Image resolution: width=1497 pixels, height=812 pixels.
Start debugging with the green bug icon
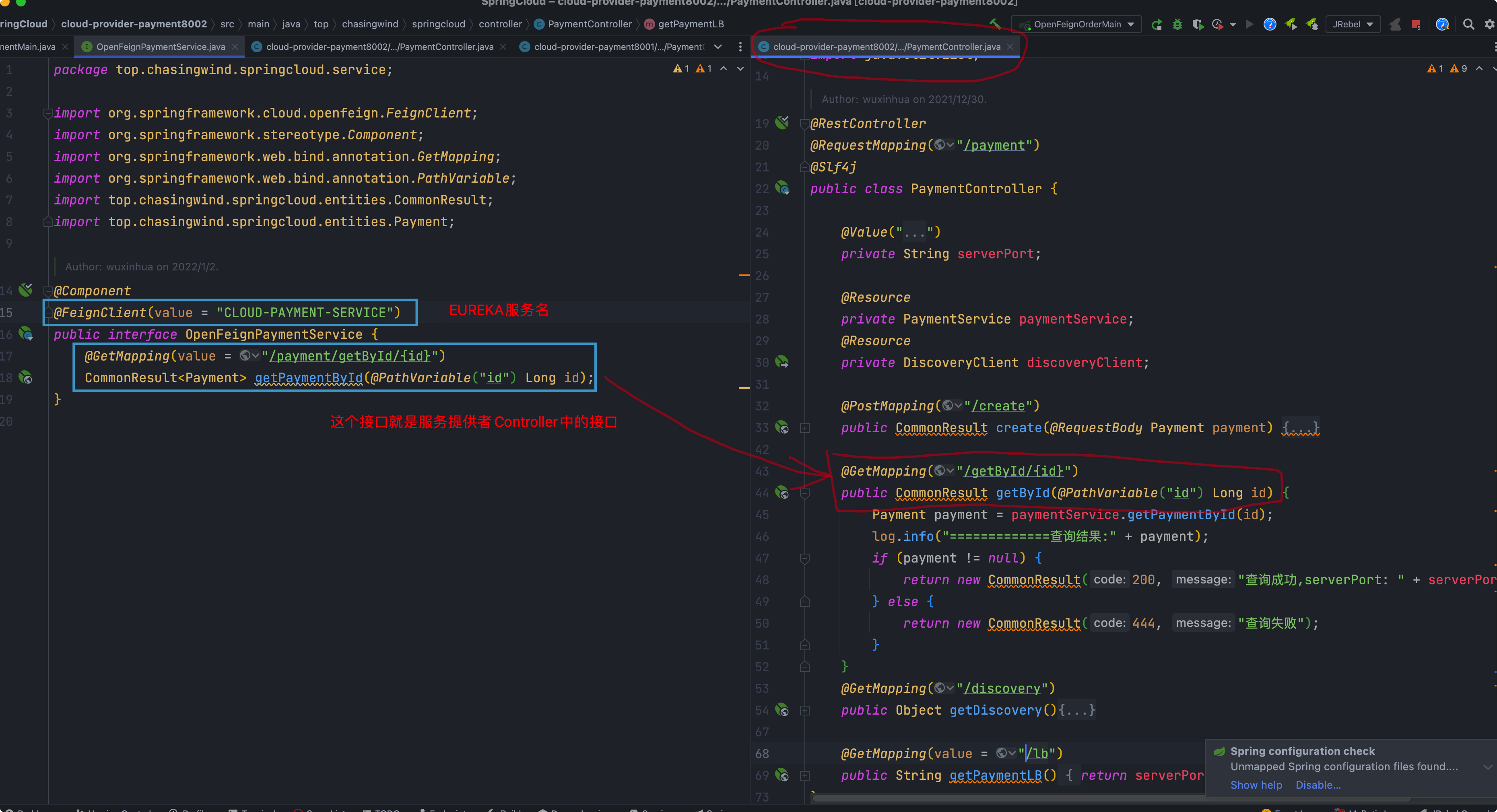point(1177,25)
